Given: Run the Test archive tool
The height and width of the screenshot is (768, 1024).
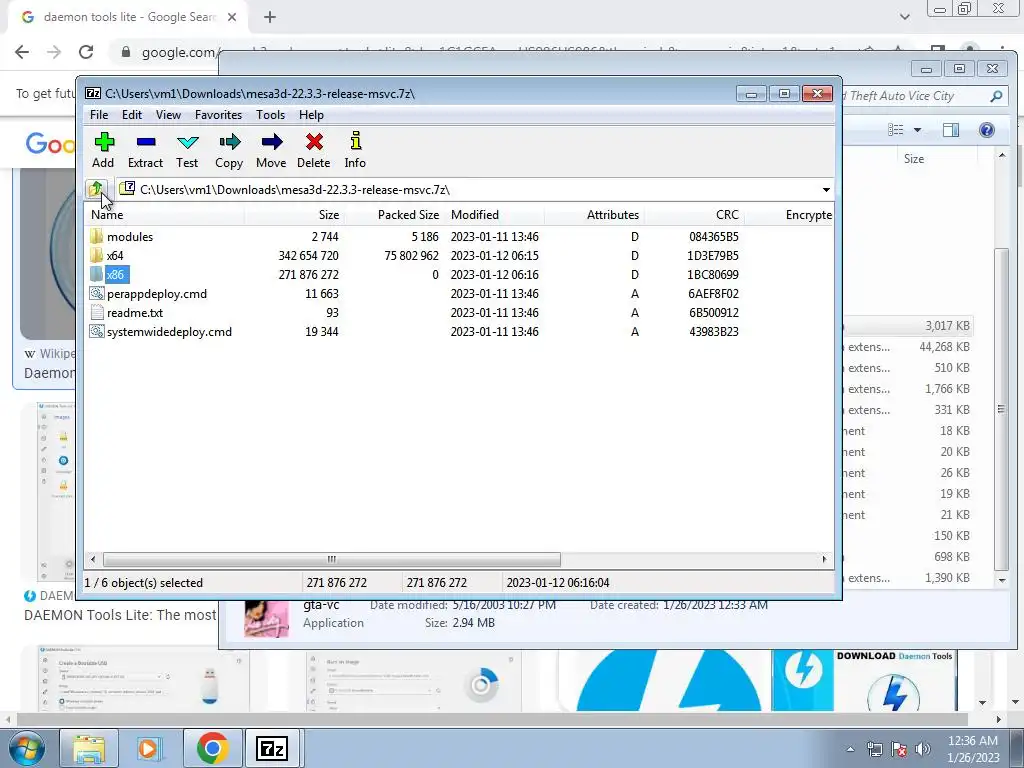Looking at the screenshot, I should point(187,142).
